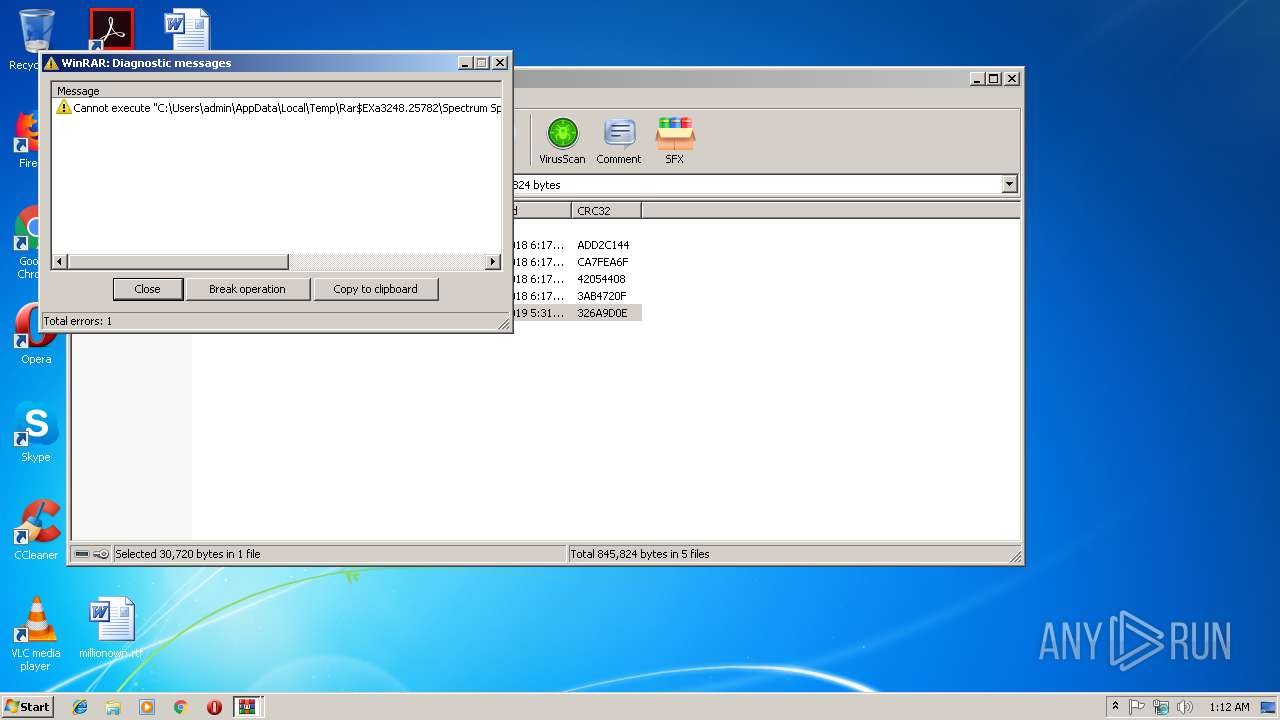The image size is (1280, 720).
Task: Launch Chrome from the taskbar
Action: [181, 707]
